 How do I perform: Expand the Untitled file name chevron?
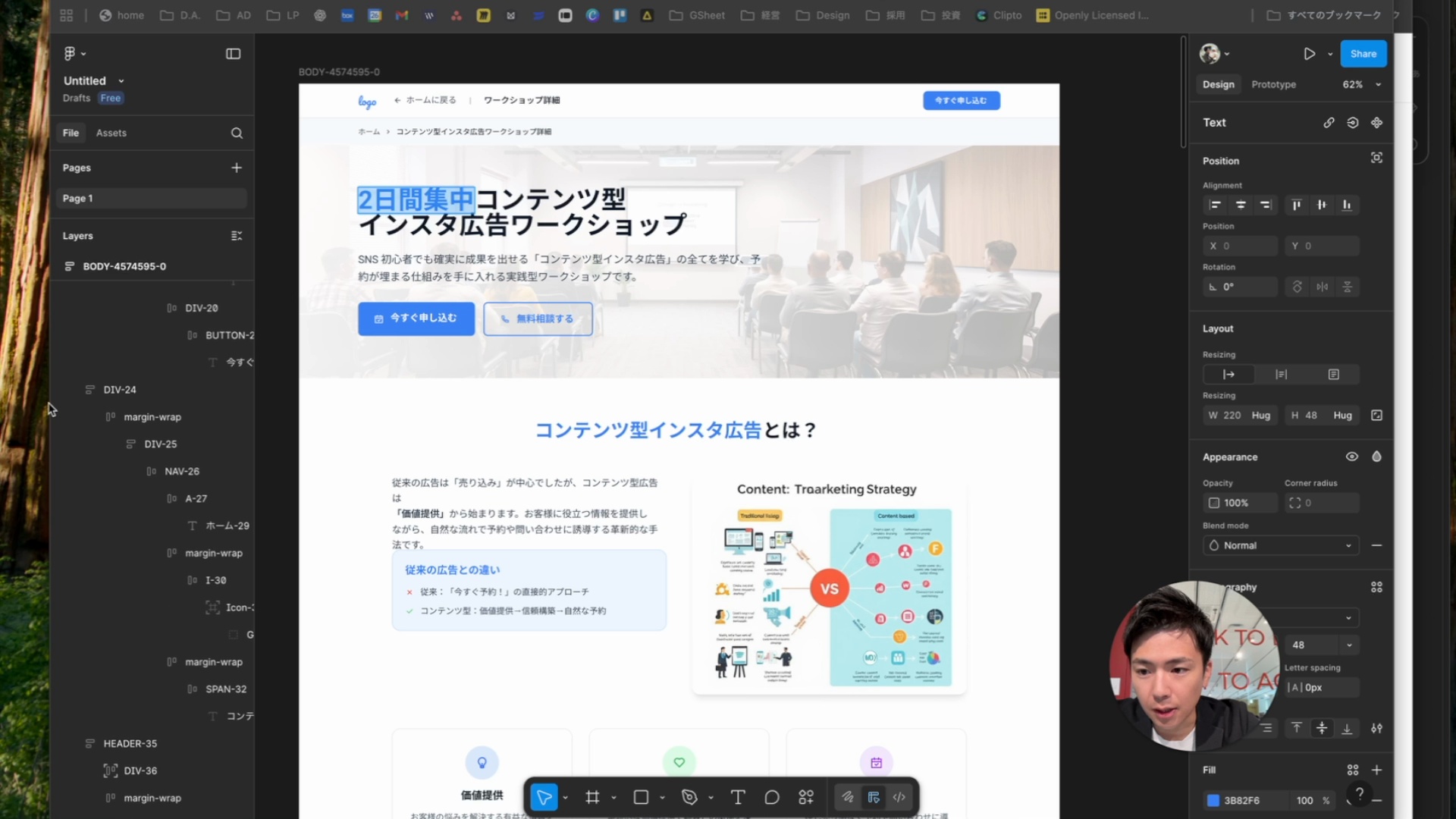[x=120, y=80]
